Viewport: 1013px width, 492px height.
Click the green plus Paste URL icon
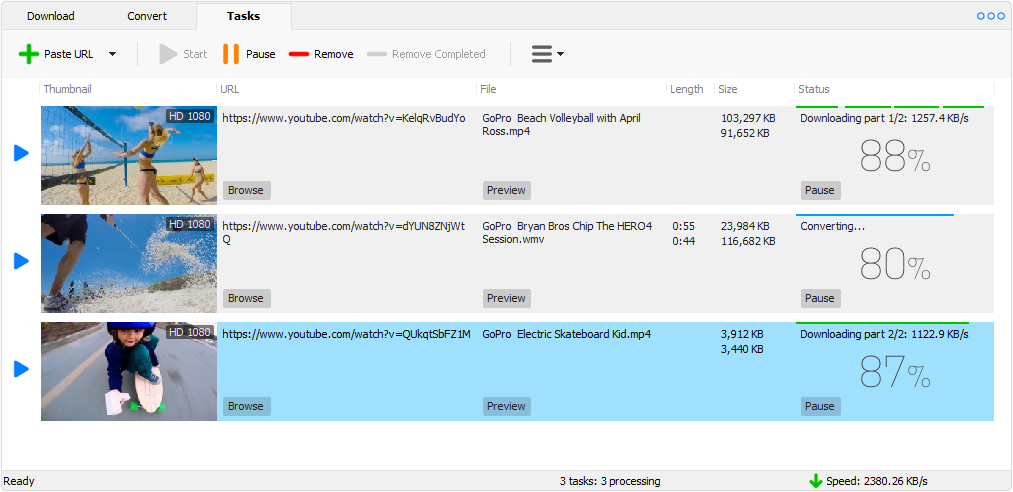tap(29, 54)
